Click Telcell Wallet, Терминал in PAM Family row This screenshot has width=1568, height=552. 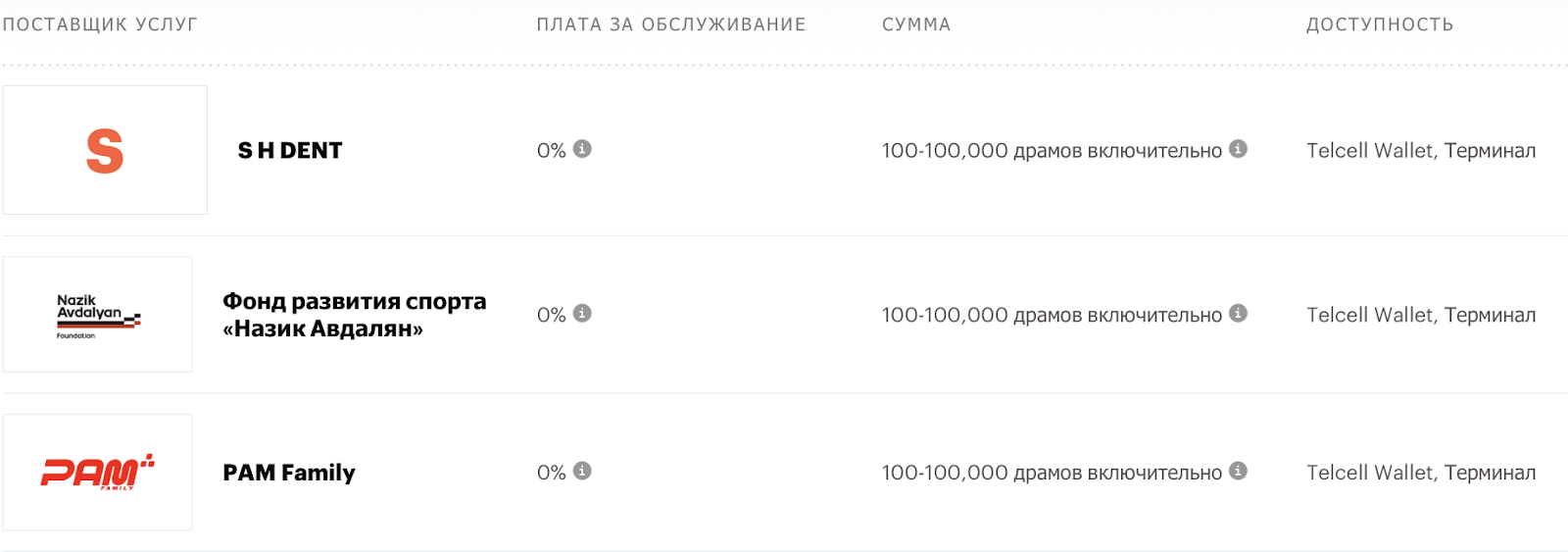(1421, 473)
